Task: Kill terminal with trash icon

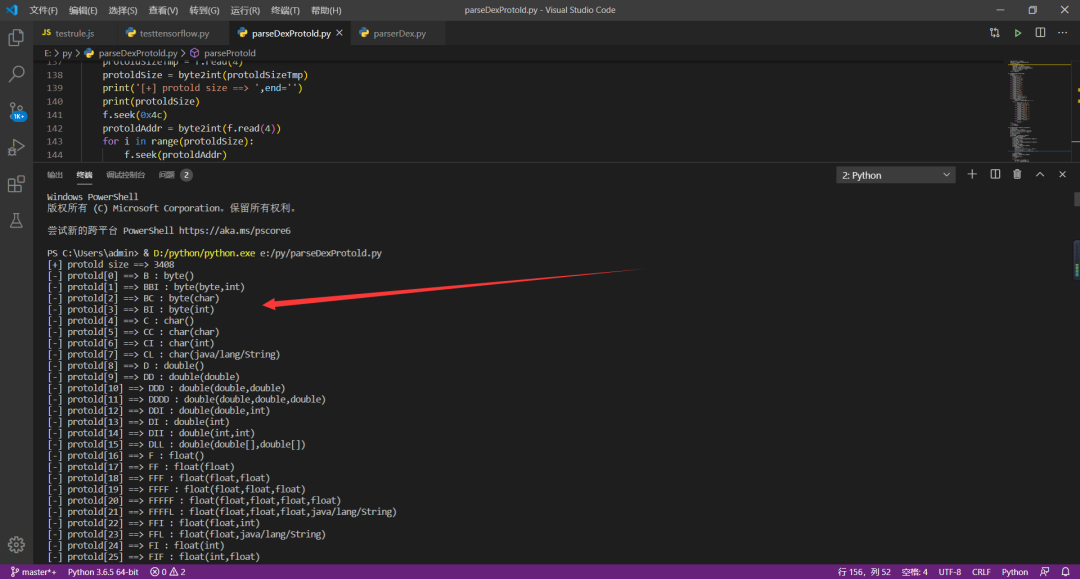Action: pyautogui.click(x=1017, y=175)
